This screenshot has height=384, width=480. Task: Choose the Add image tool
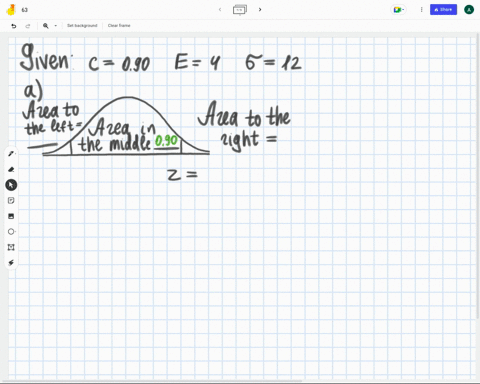pyautogui.click(x=11, y=216)
